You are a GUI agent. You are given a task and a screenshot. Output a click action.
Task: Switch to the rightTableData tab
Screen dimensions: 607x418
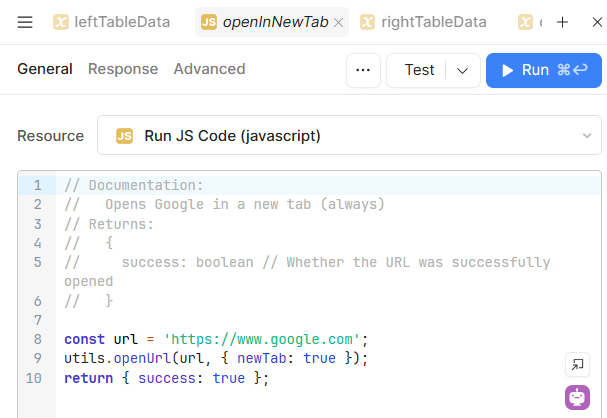(x=424, y=22)
